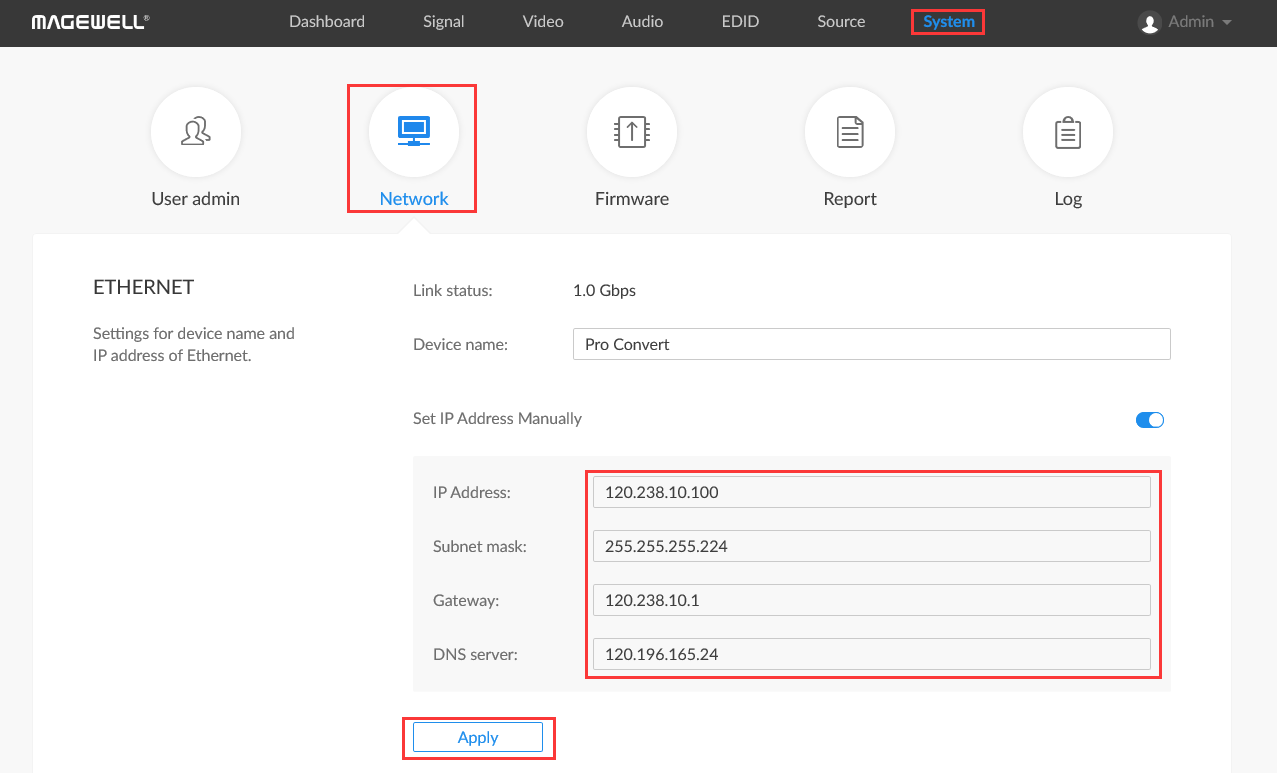Go to the Dashboard tab
This screenshot has height=773, width=1277.
326,22
